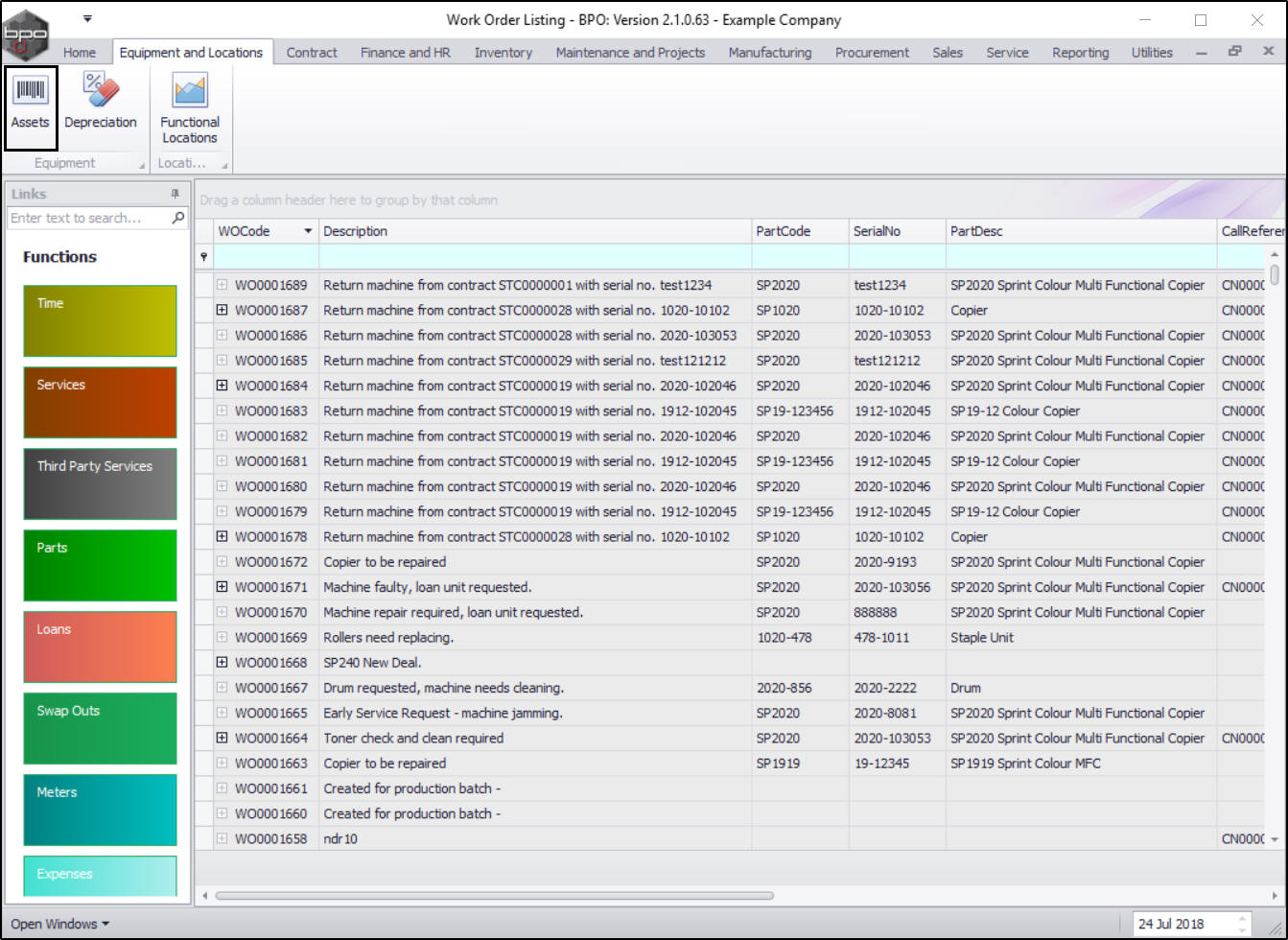Click the Time function tile

pos(100,320)
